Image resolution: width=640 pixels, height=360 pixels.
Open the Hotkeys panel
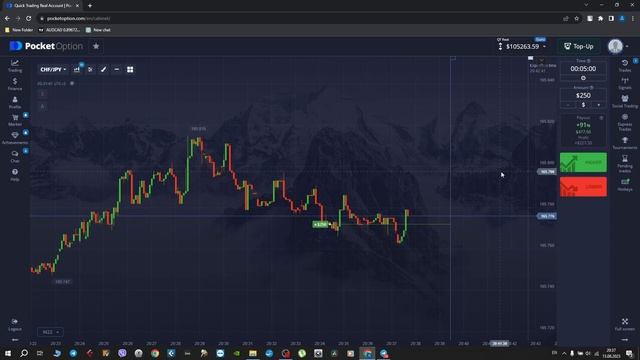point(624,184)
